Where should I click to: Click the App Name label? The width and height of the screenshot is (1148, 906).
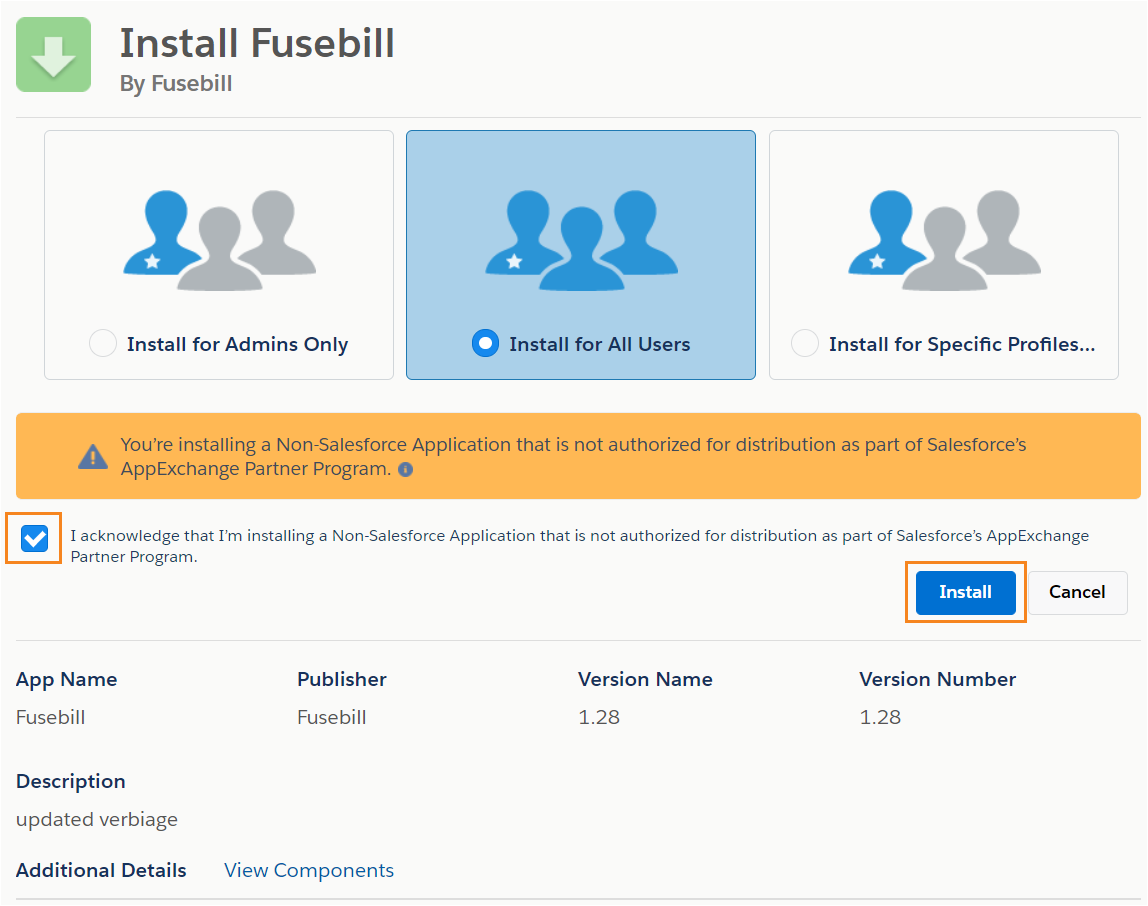pos(67,680)
